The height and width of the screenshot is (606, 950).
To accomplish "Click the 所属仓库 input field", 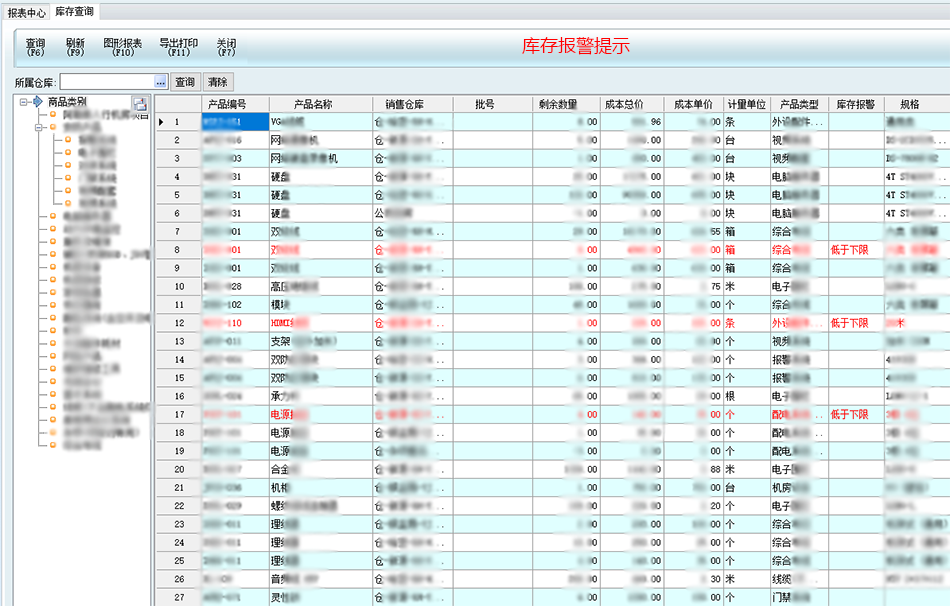I will click(107, 82).
